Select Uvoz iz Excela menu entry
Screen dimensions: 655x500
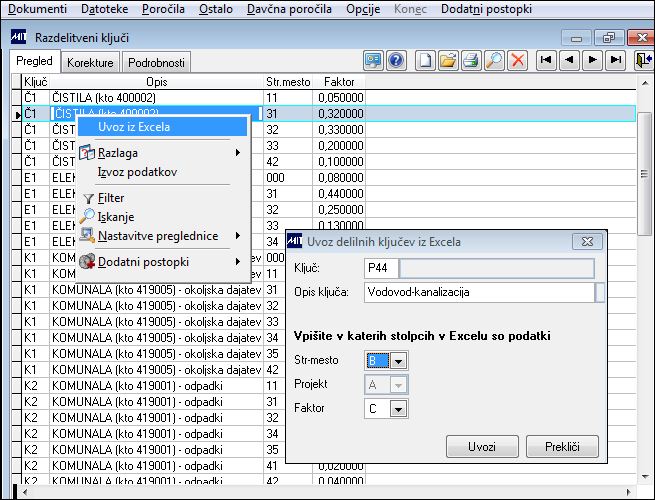(163, 127)
